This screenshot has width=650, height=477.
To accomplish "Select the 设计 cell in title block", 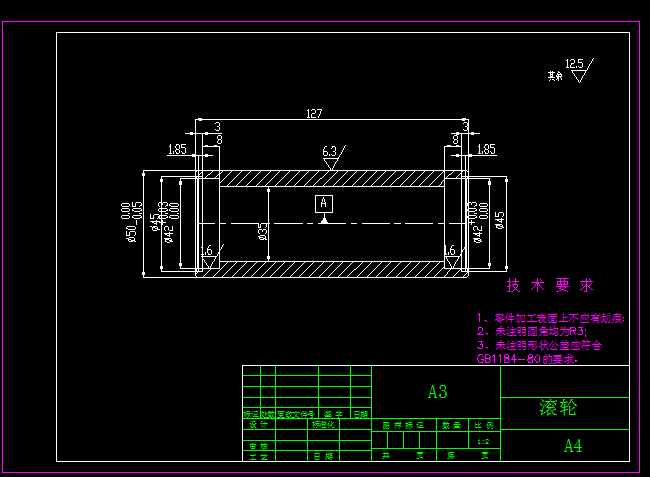I will 259,424.
